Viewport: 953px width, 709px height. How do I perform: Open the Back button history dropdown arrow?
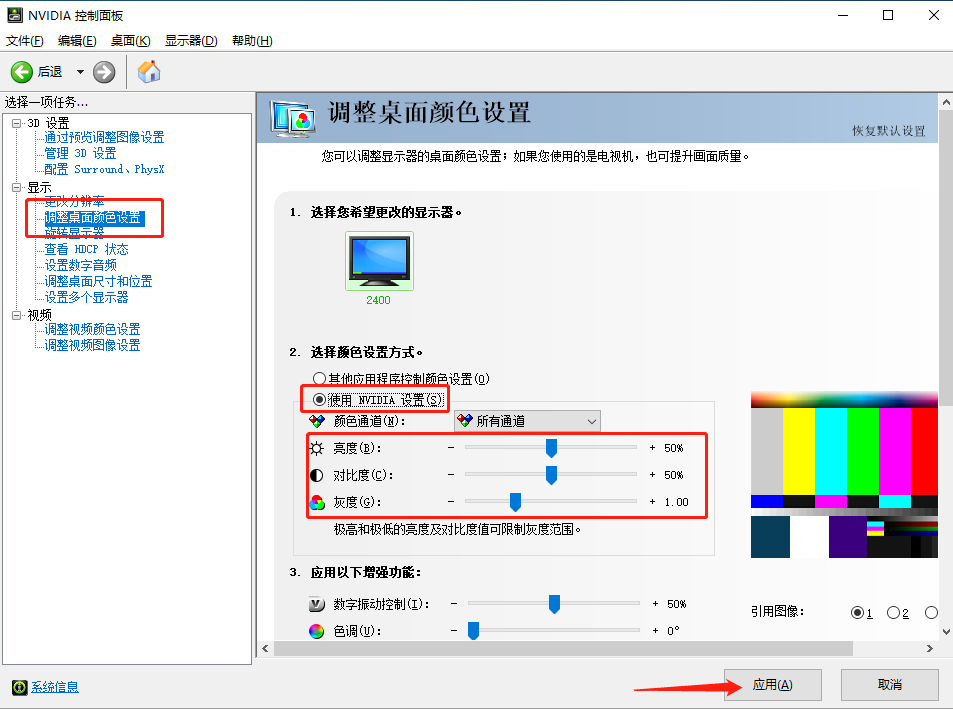pyautogui.click(x=80, y=72)
